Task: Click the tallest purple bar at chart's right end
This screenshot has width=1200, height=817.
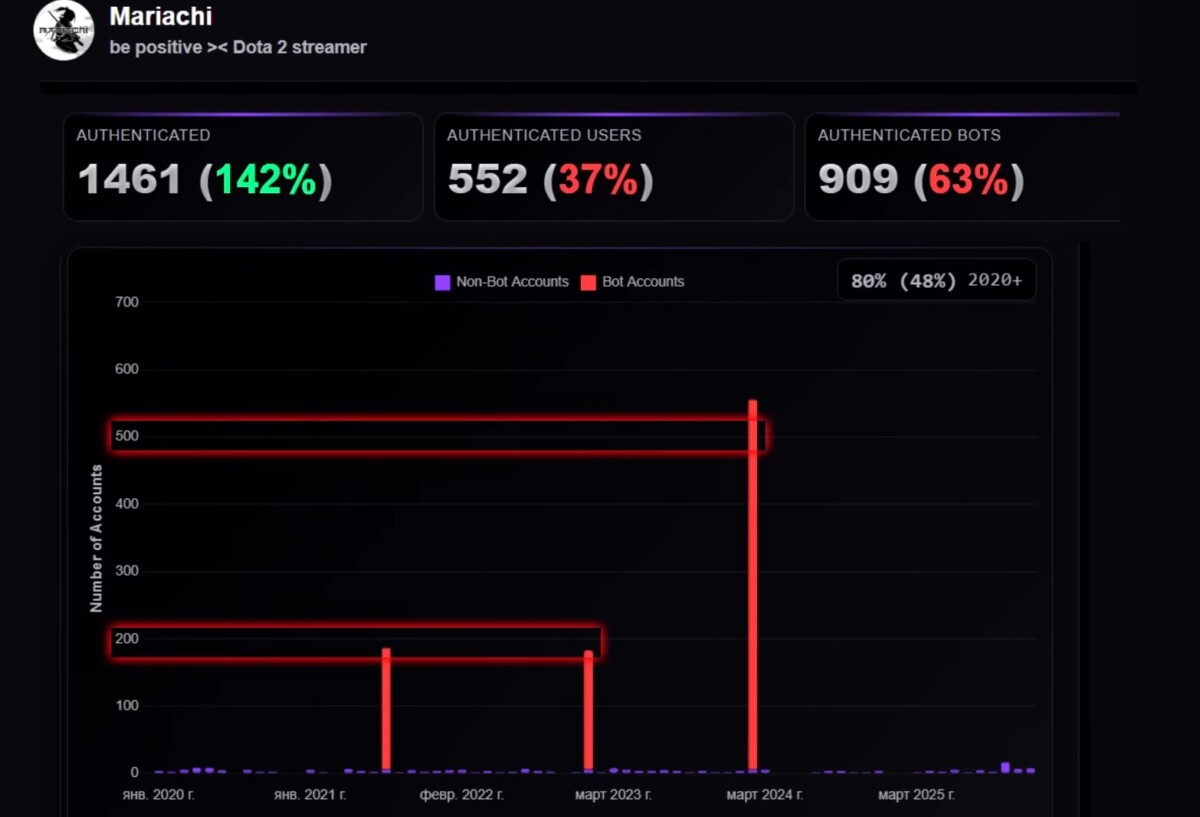Action: 1005,767
